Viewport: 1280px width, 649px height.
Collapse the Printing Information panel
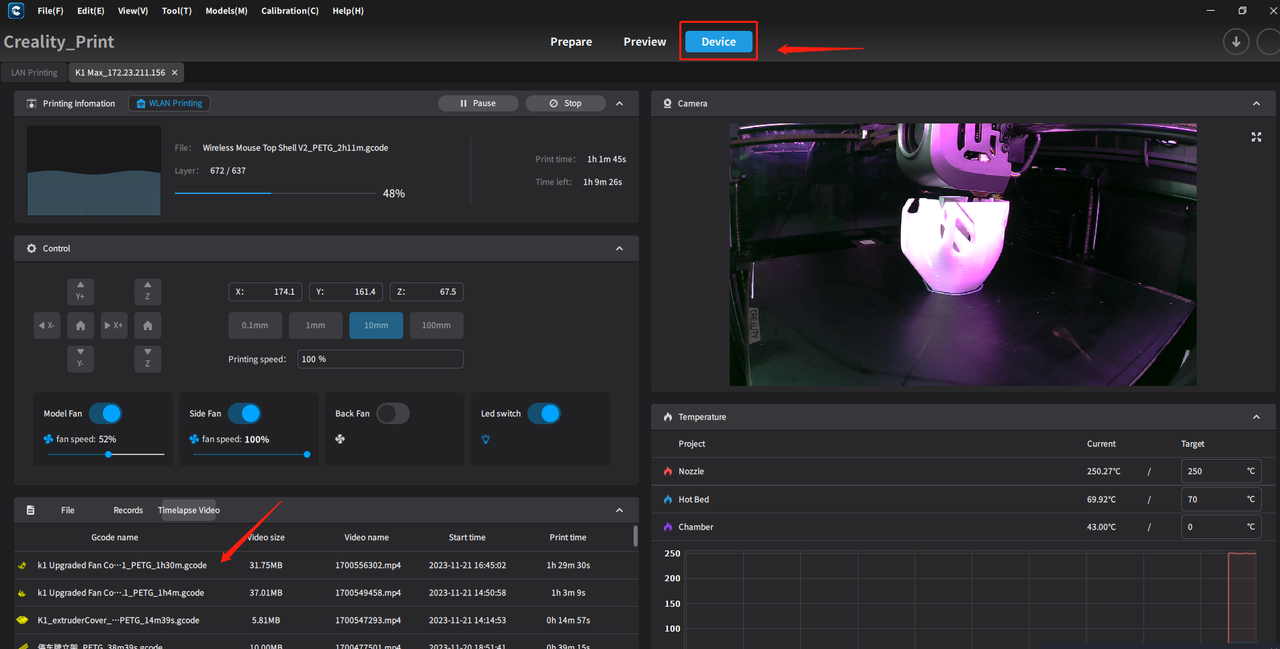click(x=620, y=103)
